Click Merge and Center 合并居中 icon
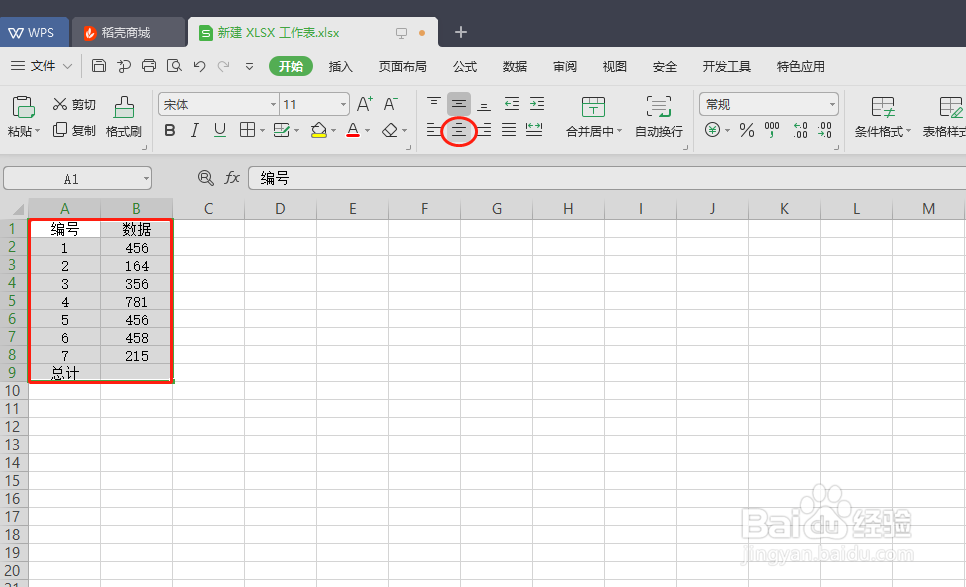Screen dimensions: 966x587 click(x=593, y=107)
